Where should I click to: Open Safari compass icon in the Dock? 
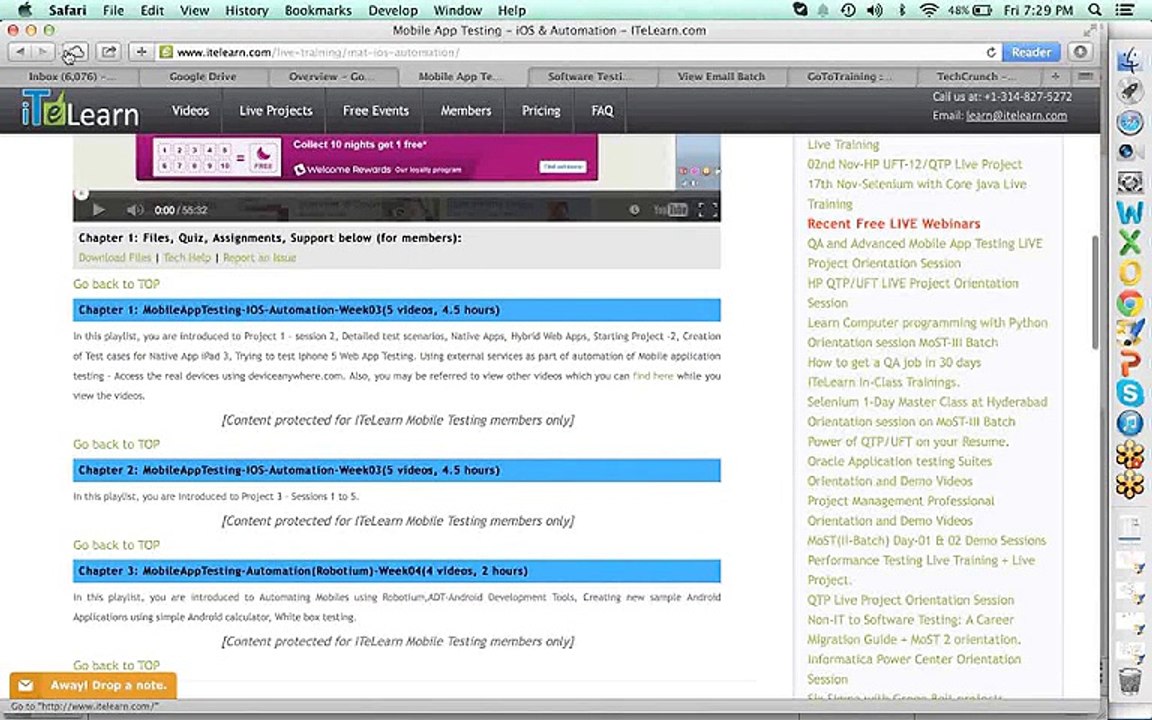1130,122
